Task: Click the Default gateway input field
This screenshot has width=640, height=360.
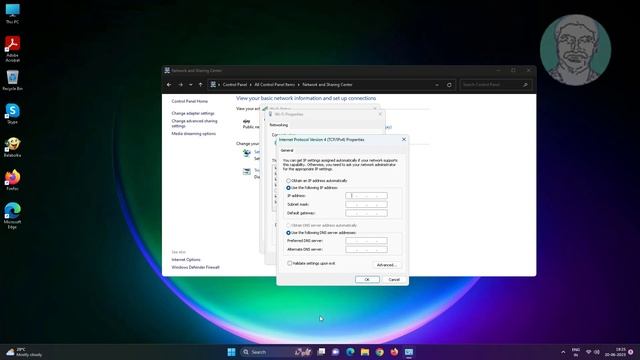Action: [366, 213]
